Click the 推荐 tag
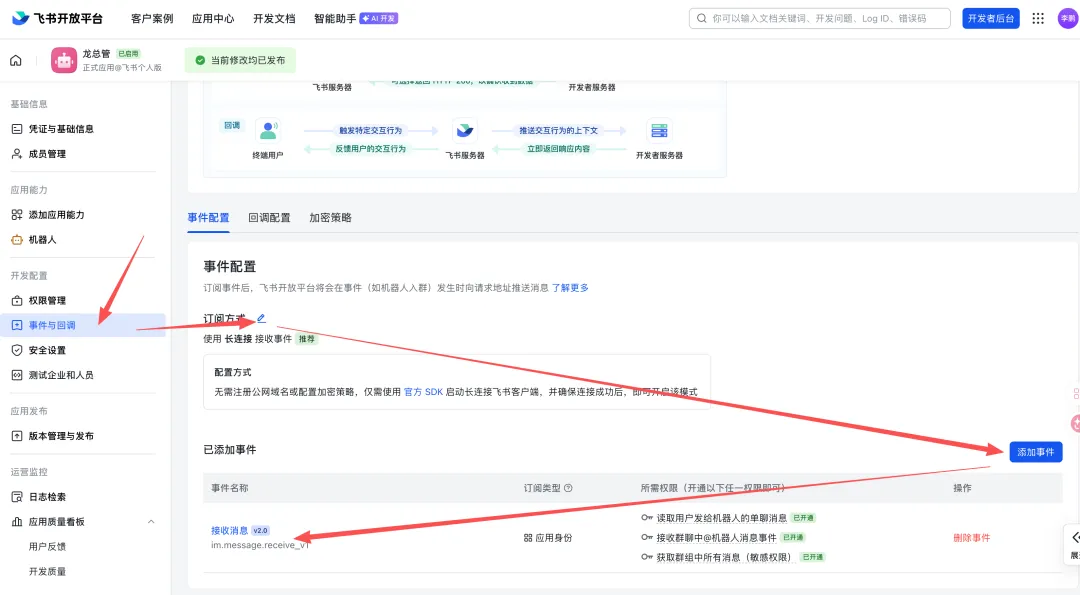 [307, 339]
